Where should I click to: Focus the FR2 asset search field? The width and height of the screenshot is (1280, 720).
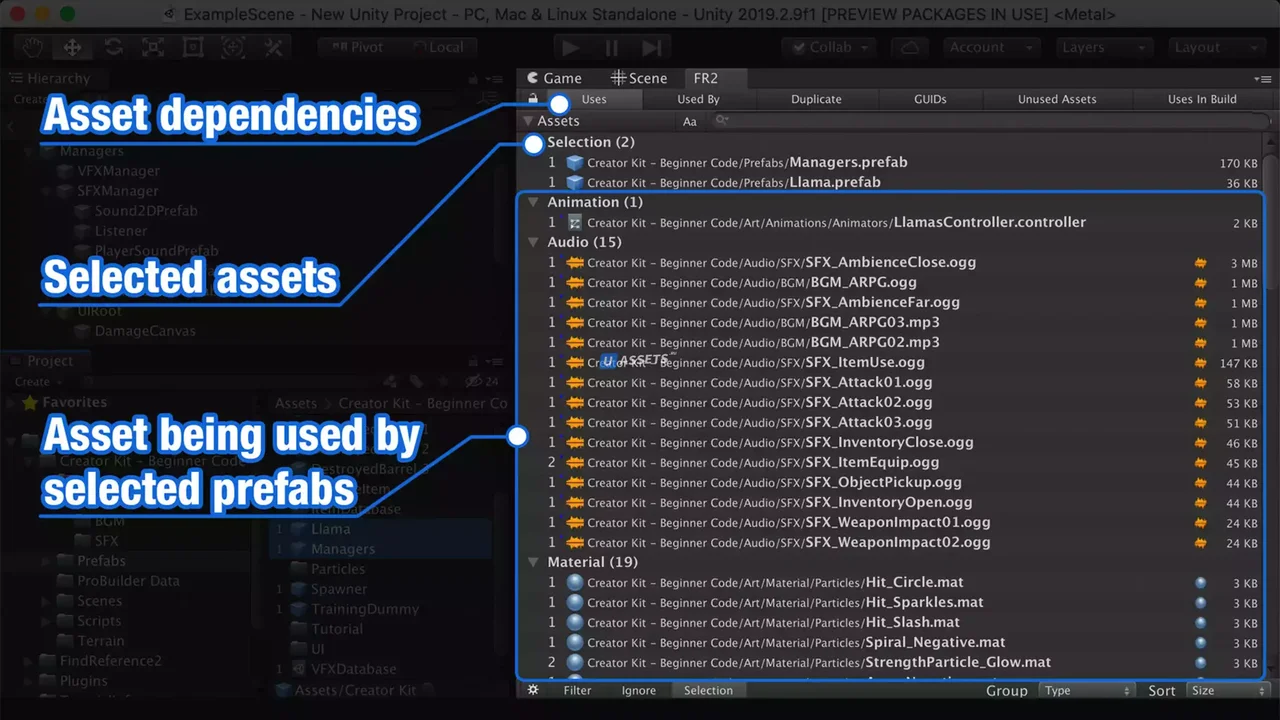tap(988, 121)
